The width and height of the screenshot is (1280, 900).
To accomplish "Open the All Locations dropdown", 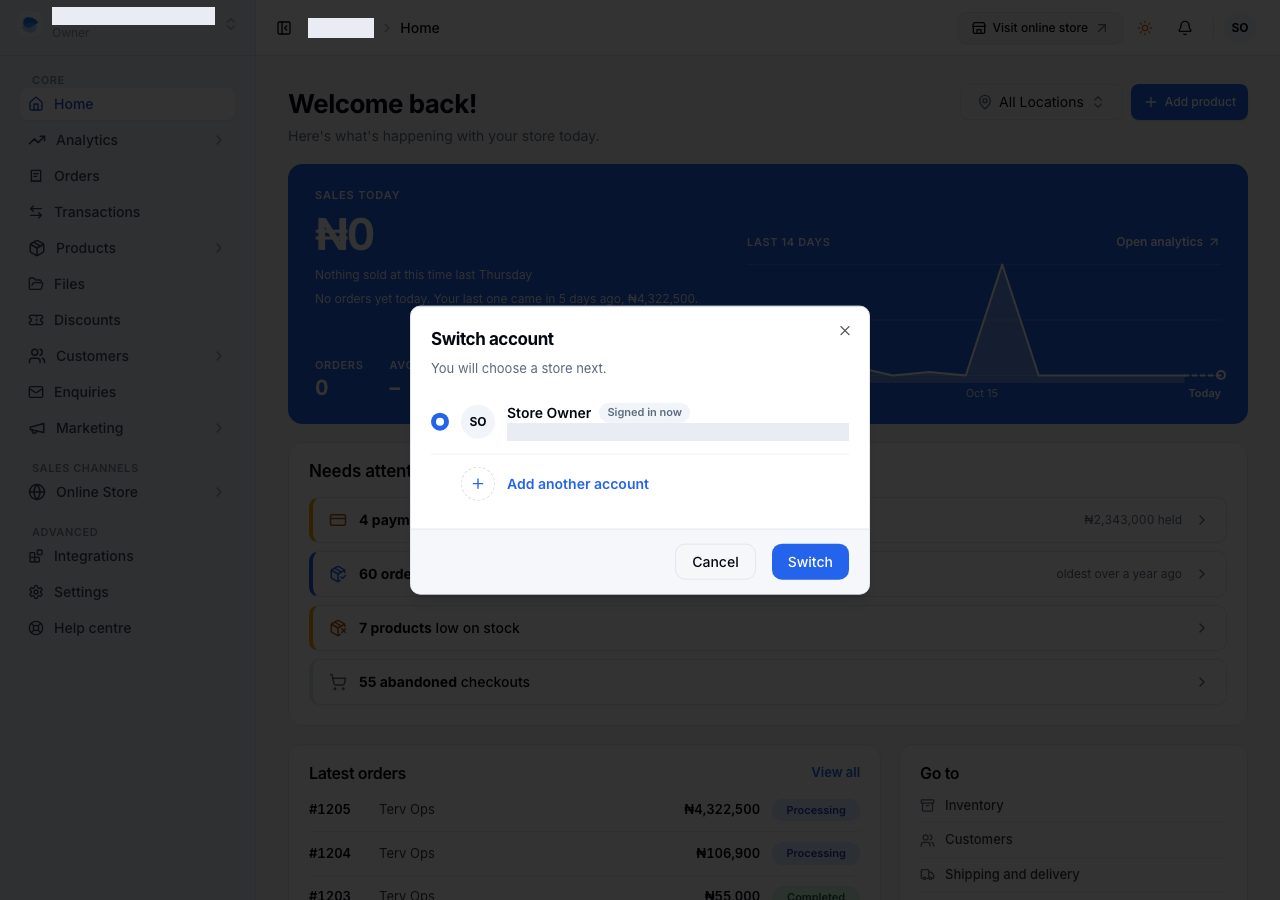I will pyautogui.click(x=1041, y=102).
